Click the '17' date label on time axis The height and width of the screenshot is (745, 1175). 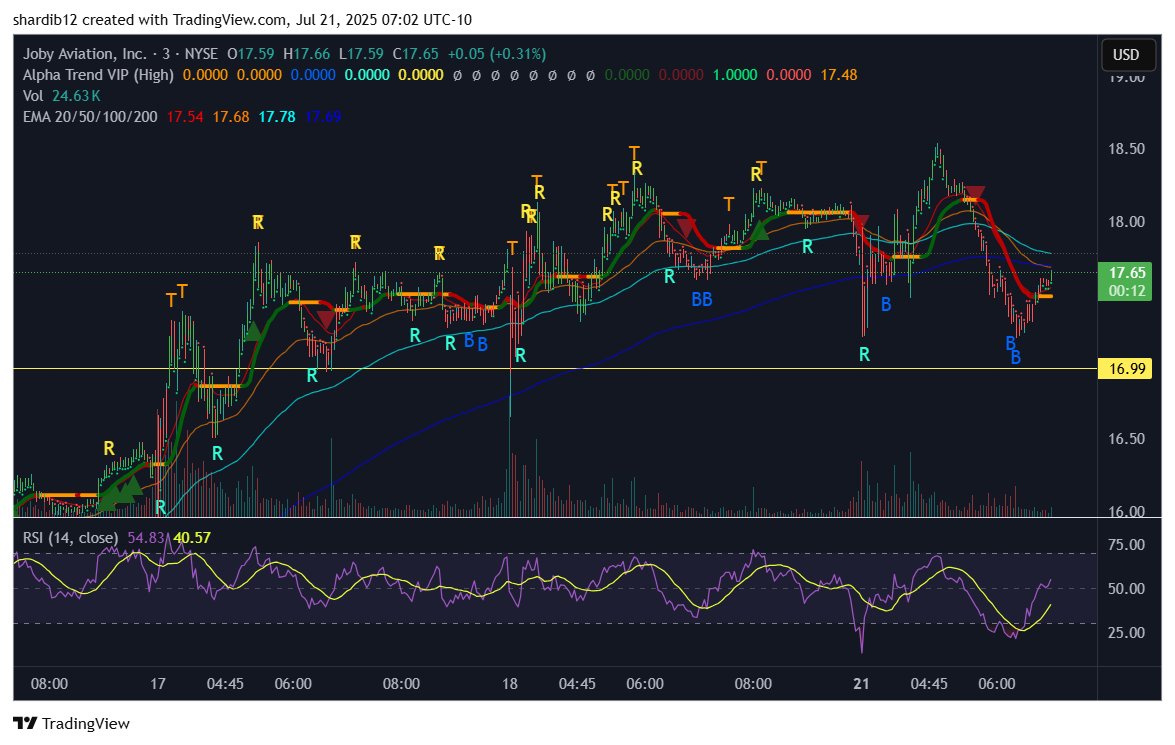click(x=157, y=684)
